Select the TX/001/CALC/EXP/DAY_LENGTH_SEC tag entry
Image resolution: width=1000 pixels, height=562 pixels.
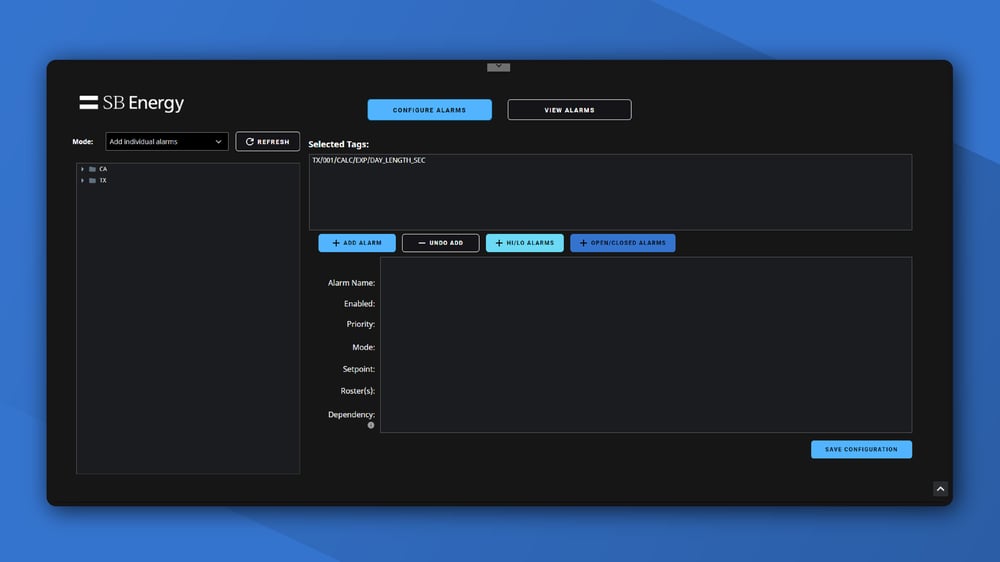369,161
